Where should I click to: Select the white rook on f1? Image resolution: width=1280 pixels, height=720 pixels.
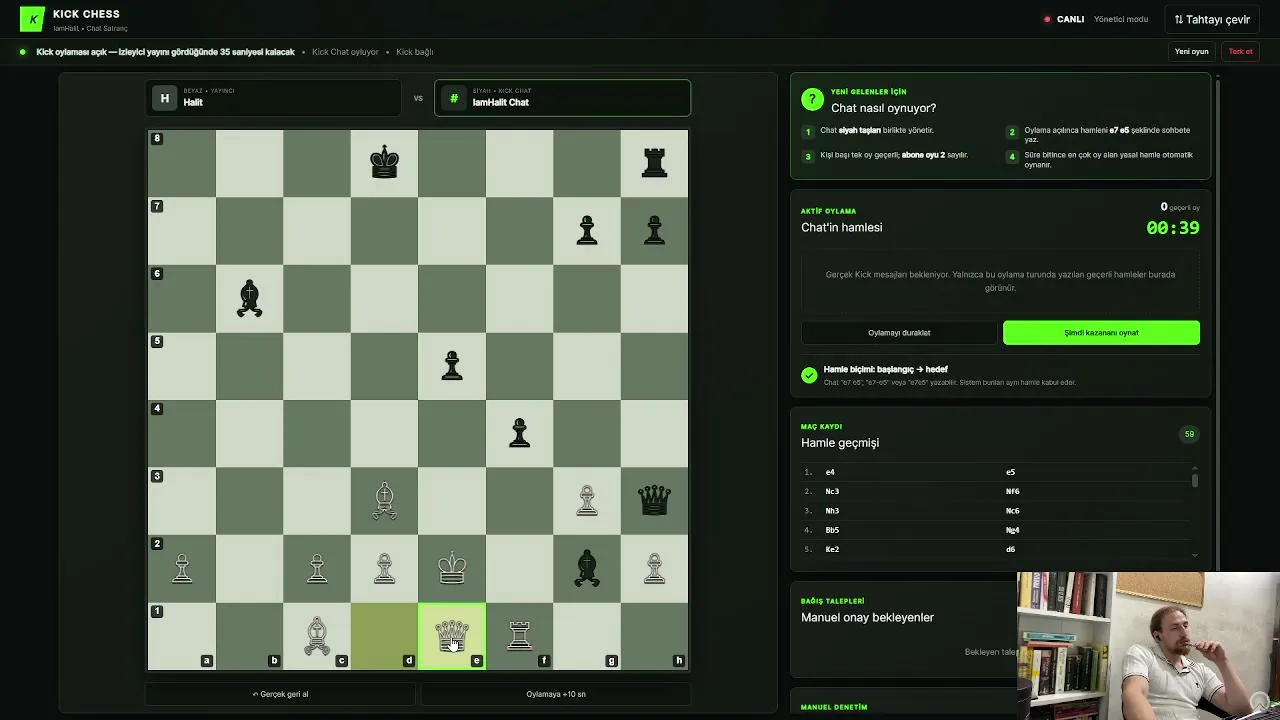coord(519,636)
